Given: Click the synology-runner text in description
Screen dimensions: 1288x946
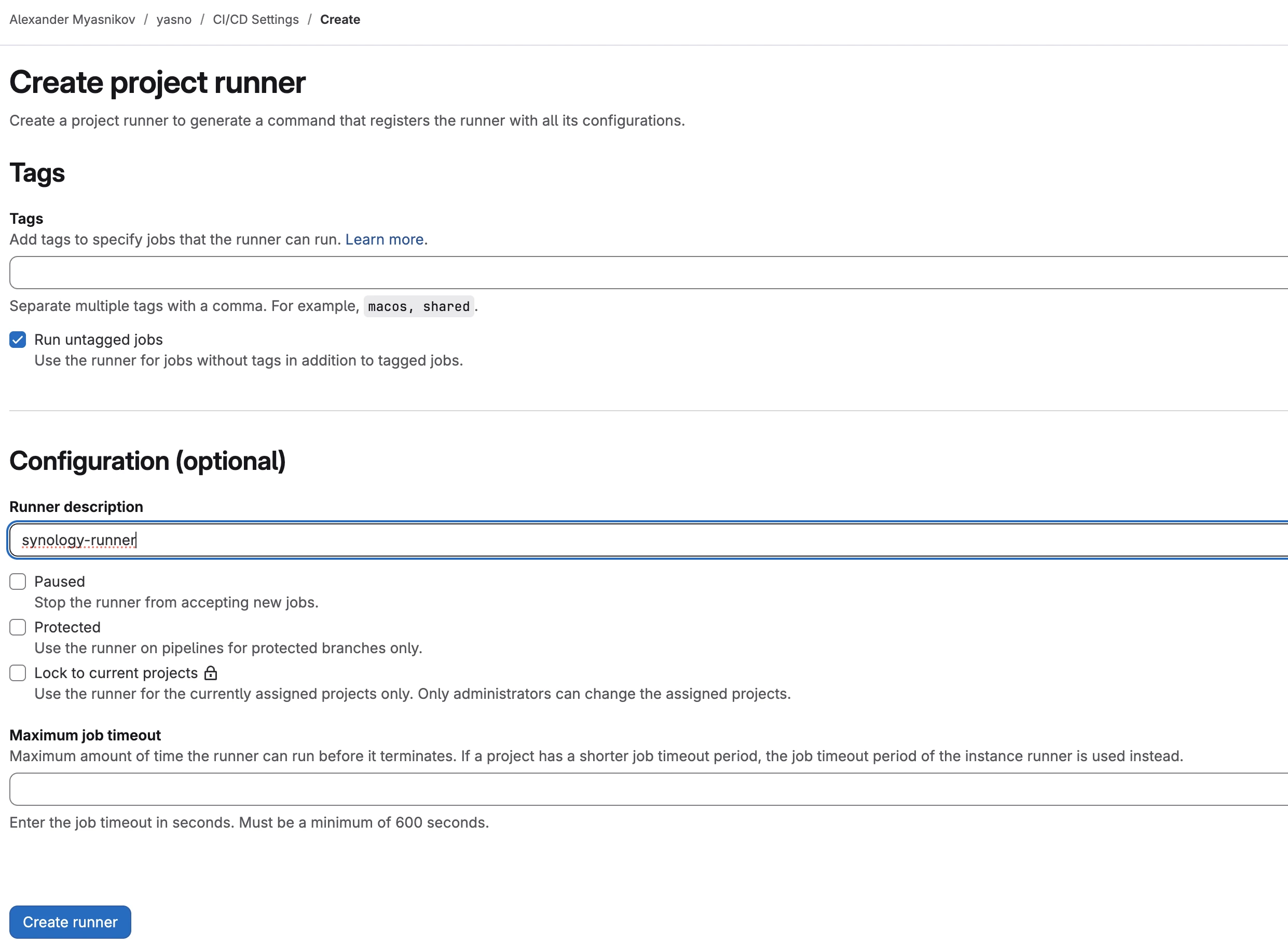Looking at the screenshot, I should [x=78, y=540].
